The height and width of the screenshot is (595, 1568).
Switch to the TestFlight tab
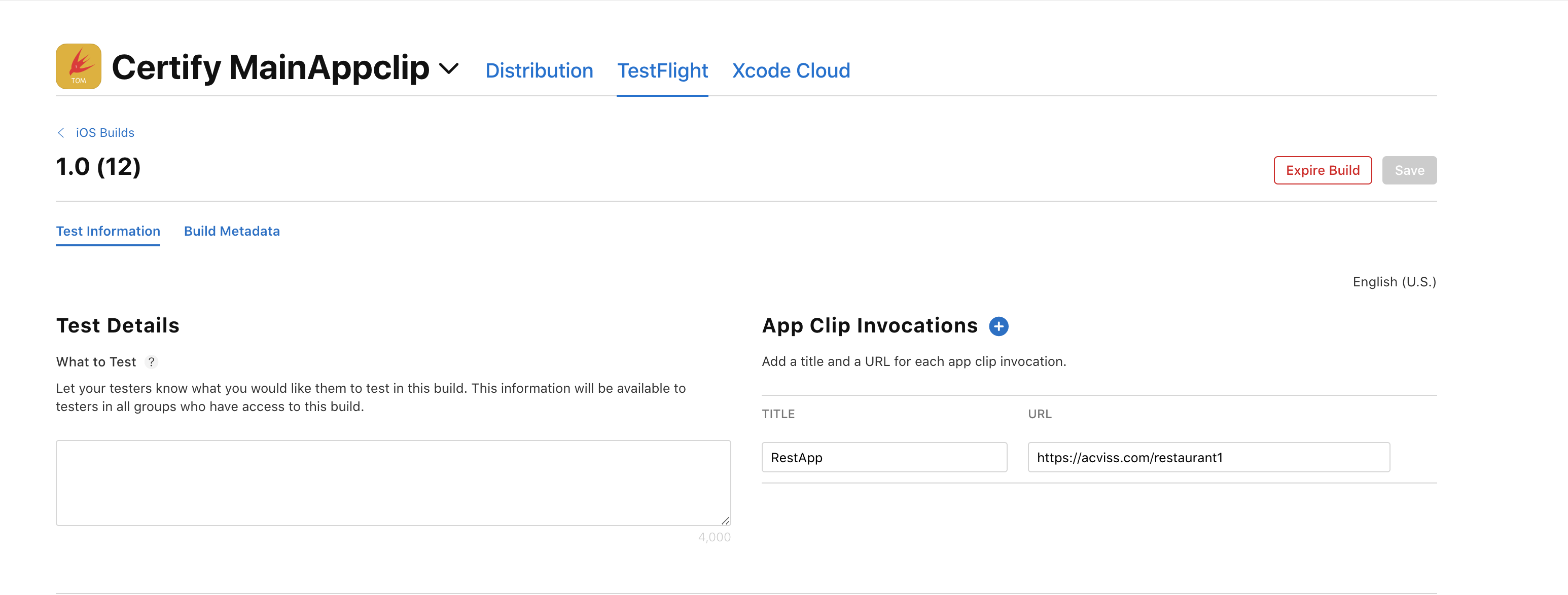click(x=662, y=70)
